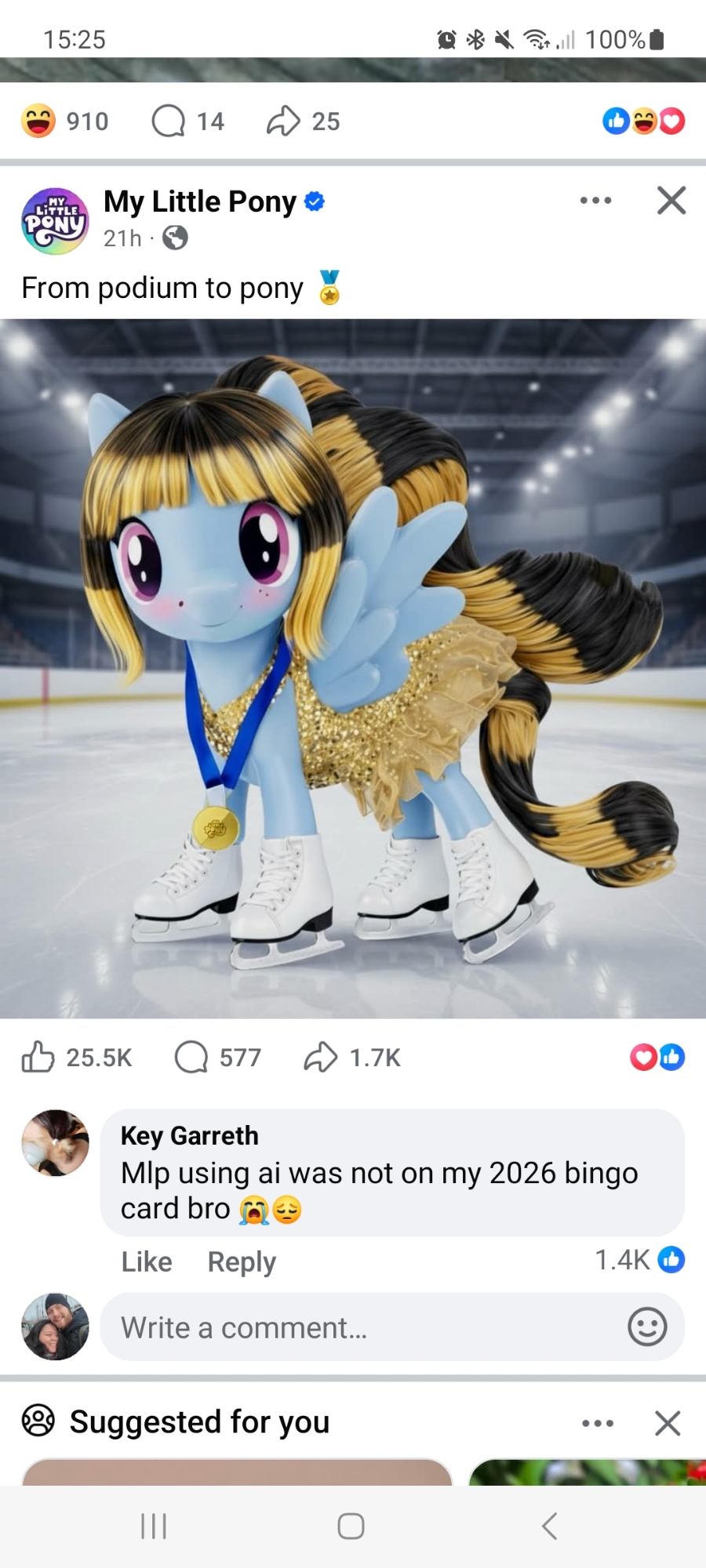Viewport: 706px width, 1568px height.
Task: Open comments on the previous post (14)
Action: click(x=188, y=122)
